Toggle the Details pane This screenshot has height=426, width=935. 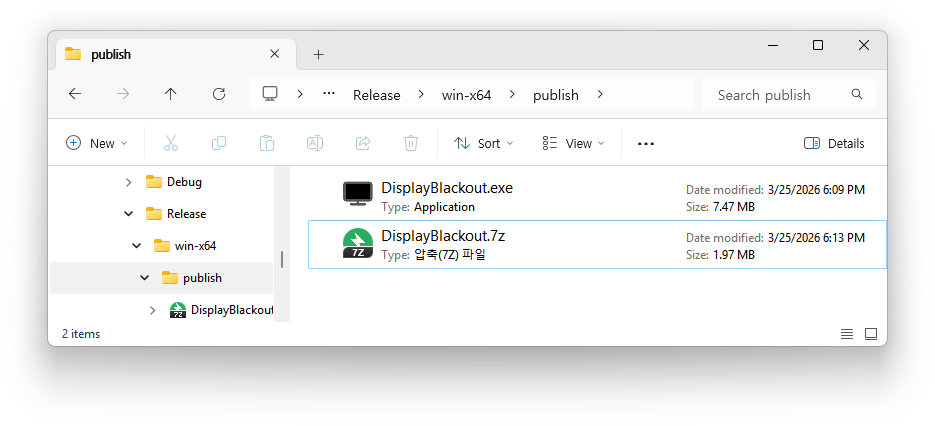coord(834,143)
